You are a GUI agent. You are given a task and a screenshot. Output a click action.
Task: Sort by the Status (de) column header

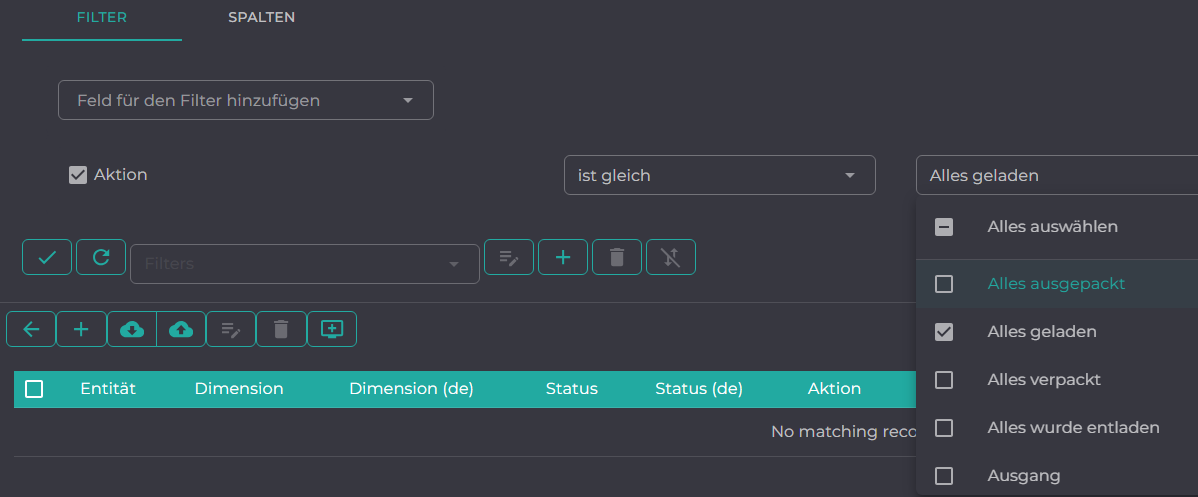[x=699, y=388]
